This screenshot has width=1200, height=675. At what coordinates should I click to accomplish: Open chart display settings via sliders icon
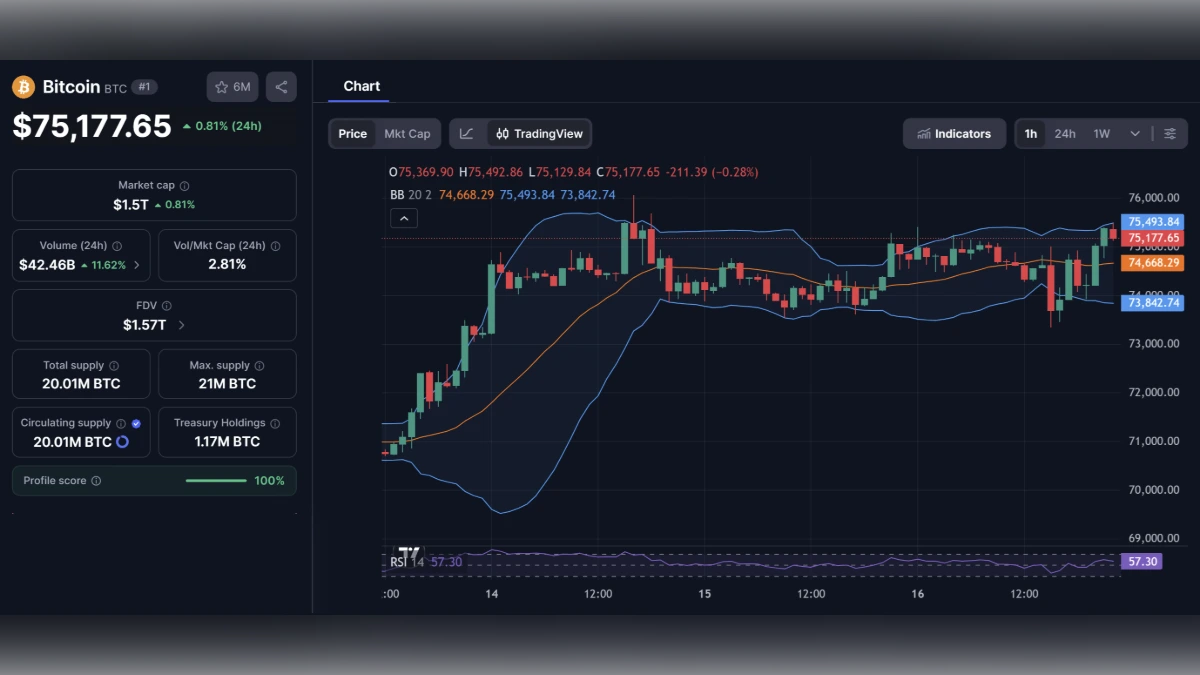(x=1172, y=133)
